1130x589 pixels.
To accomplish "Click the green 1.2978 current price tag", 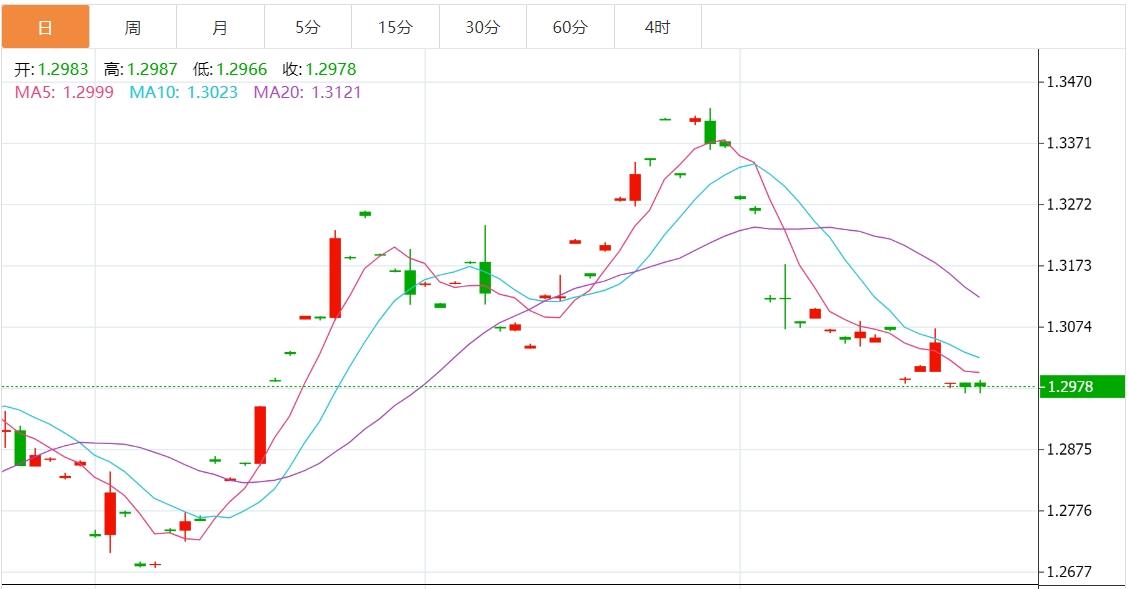I will click(1082, 387).
